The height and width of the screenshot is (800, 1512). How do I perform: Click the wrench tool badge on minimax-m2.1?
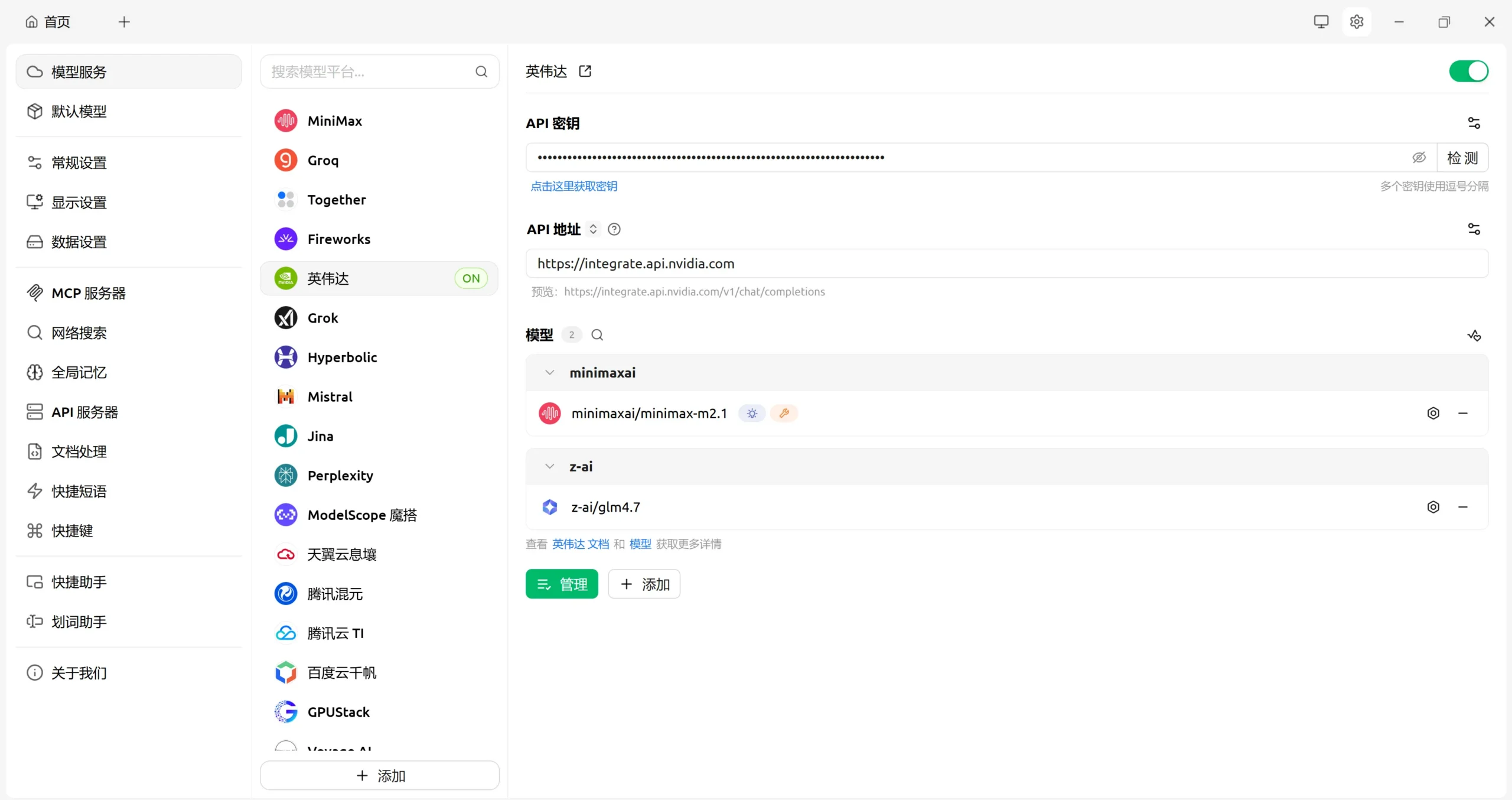(784, 413)
